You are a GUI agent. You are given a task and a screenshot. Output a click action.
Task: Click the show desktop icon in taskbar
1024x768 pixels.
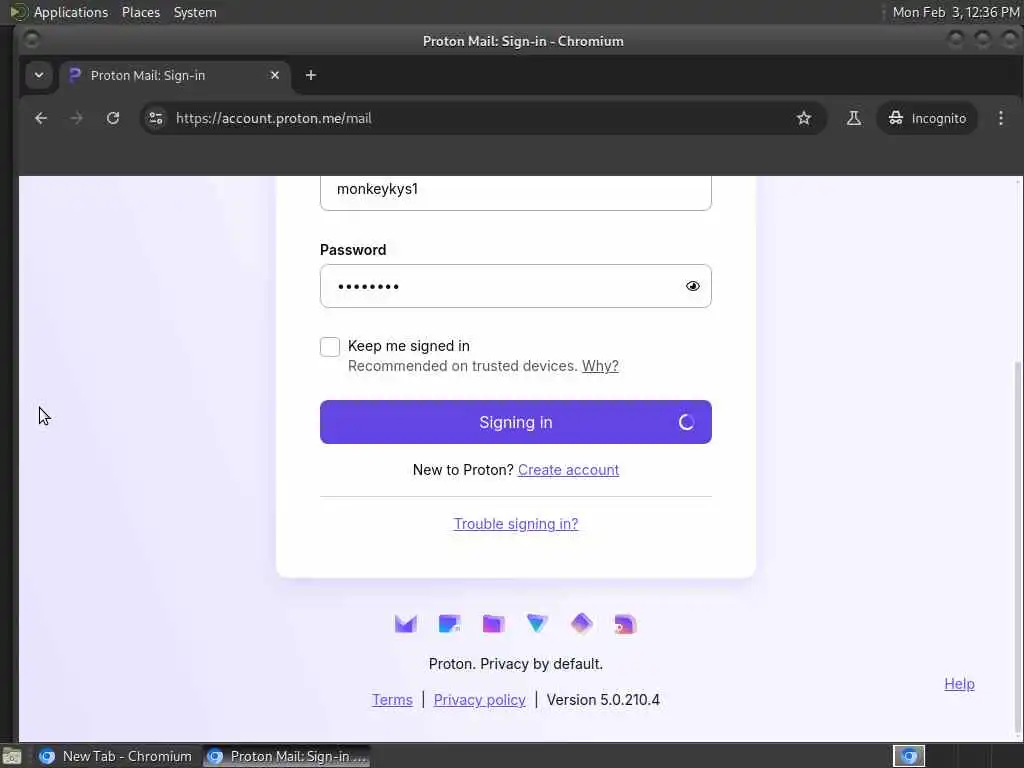pyautogui.click(x=12, y=756)
